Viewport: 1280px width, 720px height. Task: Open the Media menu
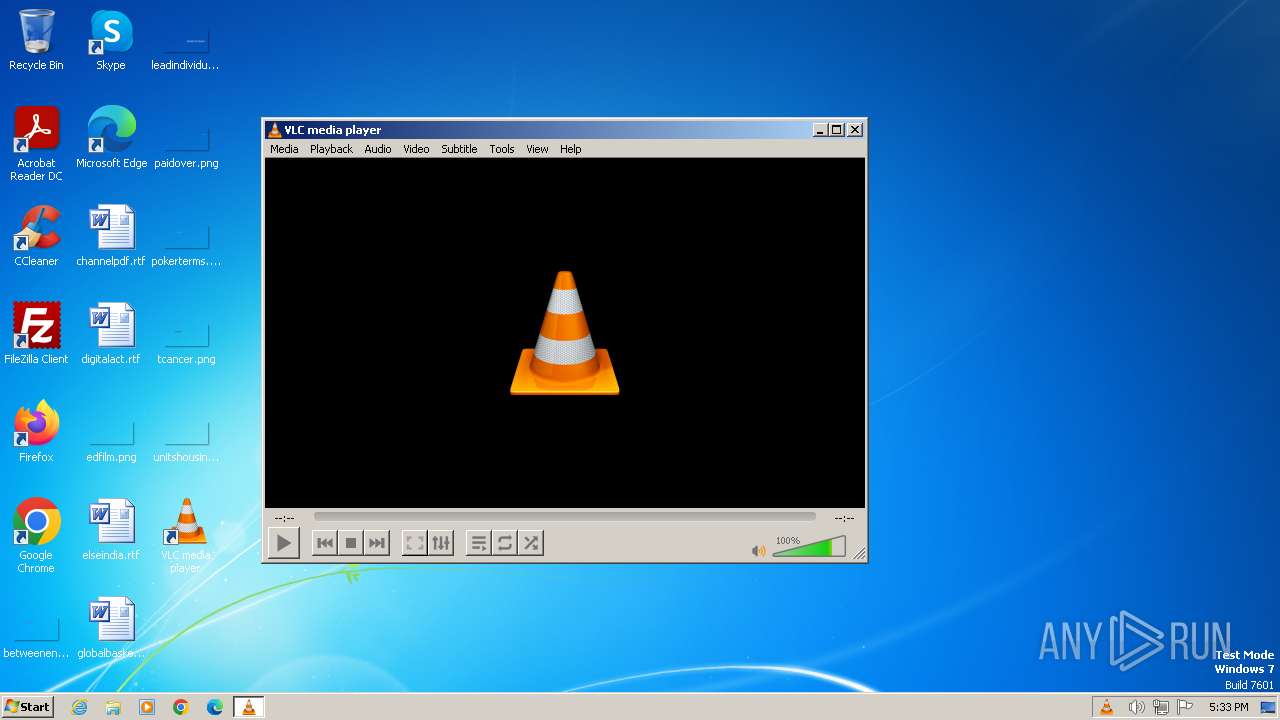point(284,149)
